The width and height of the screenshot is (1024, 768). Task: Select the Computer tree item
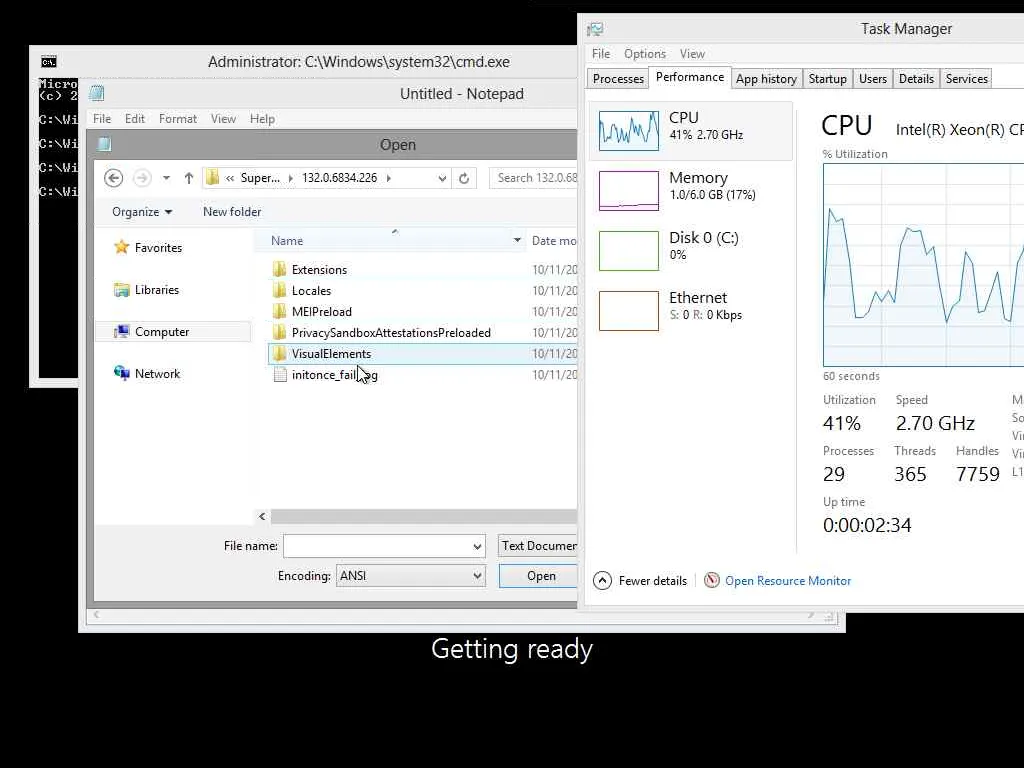pyautogui.click(x=173, y=332)
